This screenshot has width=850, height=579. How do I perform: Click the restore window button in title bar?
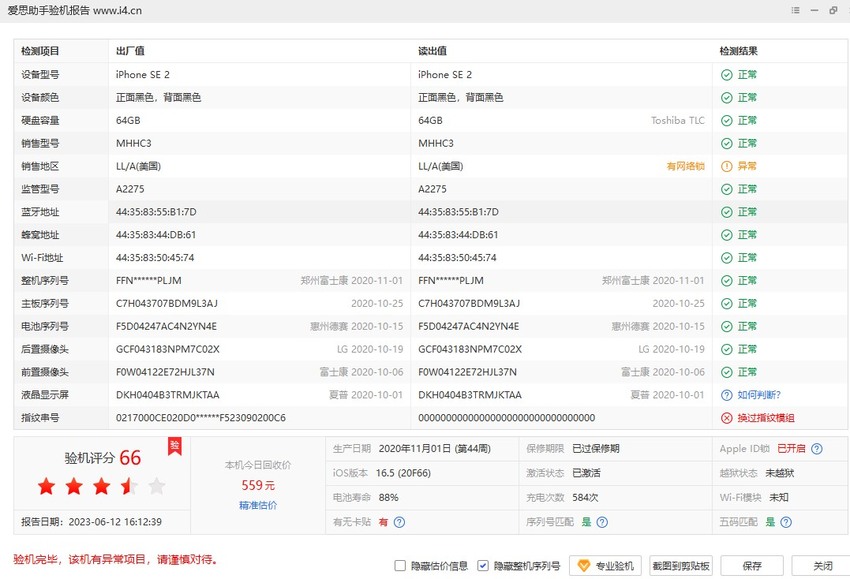(833, 10)
